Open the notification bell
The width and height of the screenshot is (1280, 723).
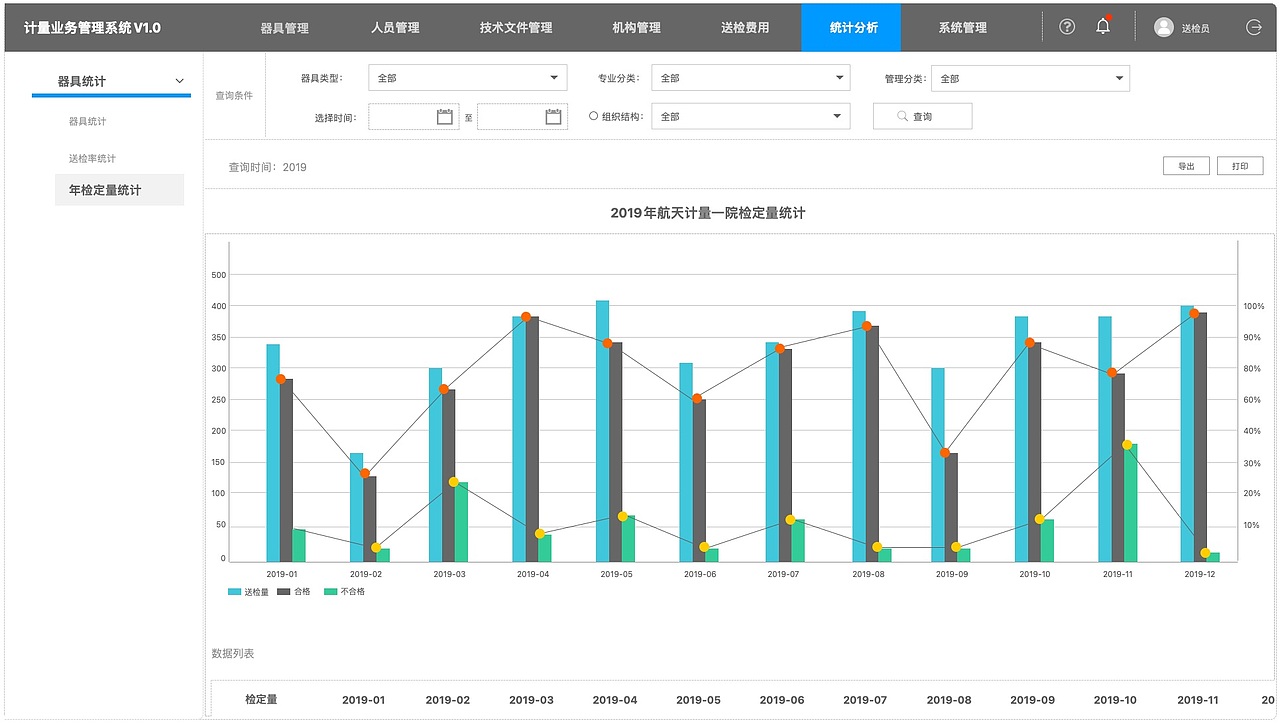coord(1103,27)
